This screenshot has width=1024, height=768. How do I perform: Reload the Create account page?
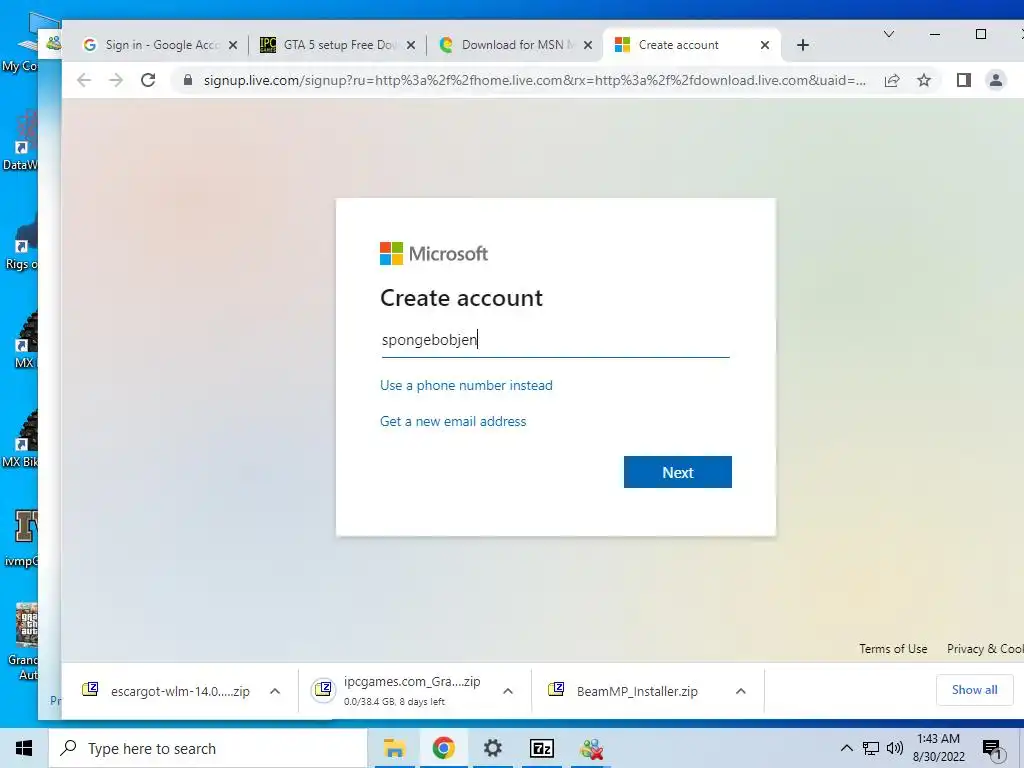tap(148, 80)
